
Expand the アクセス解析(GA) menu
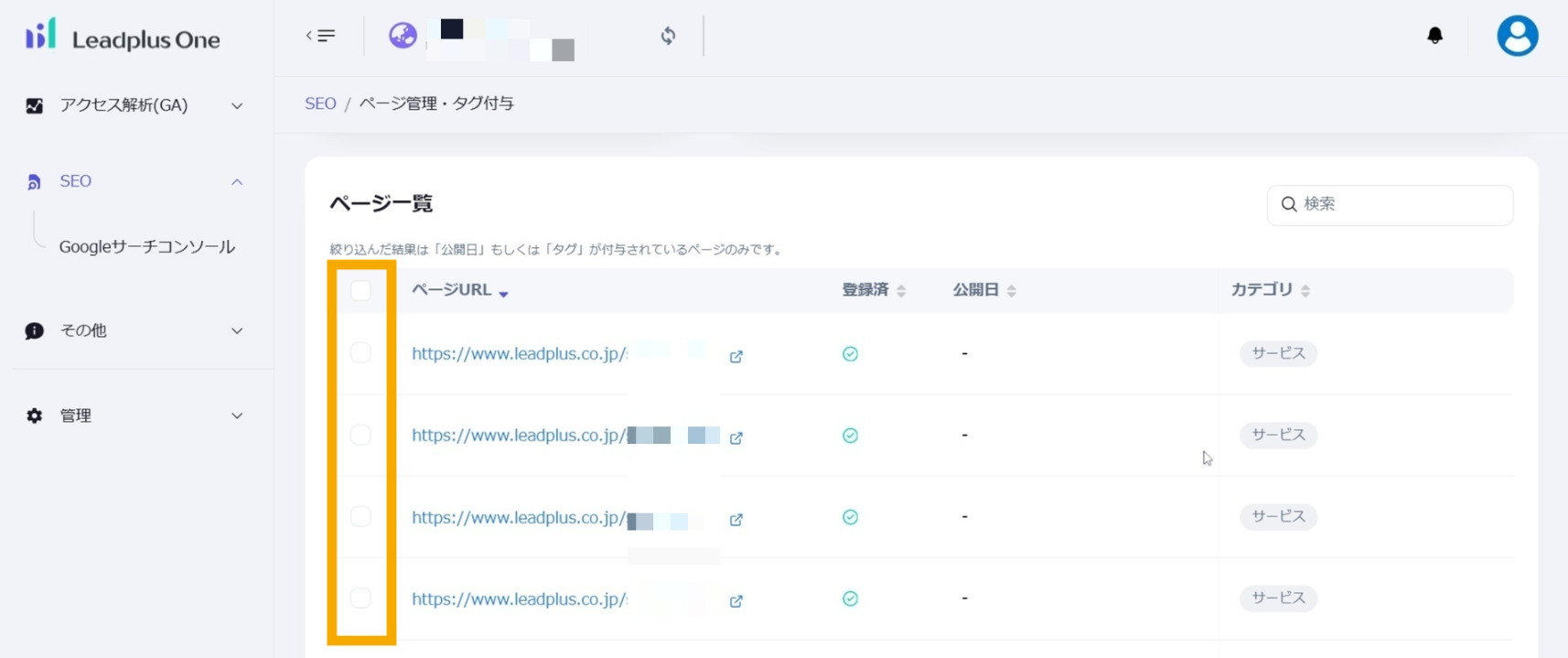coord(134,106)
